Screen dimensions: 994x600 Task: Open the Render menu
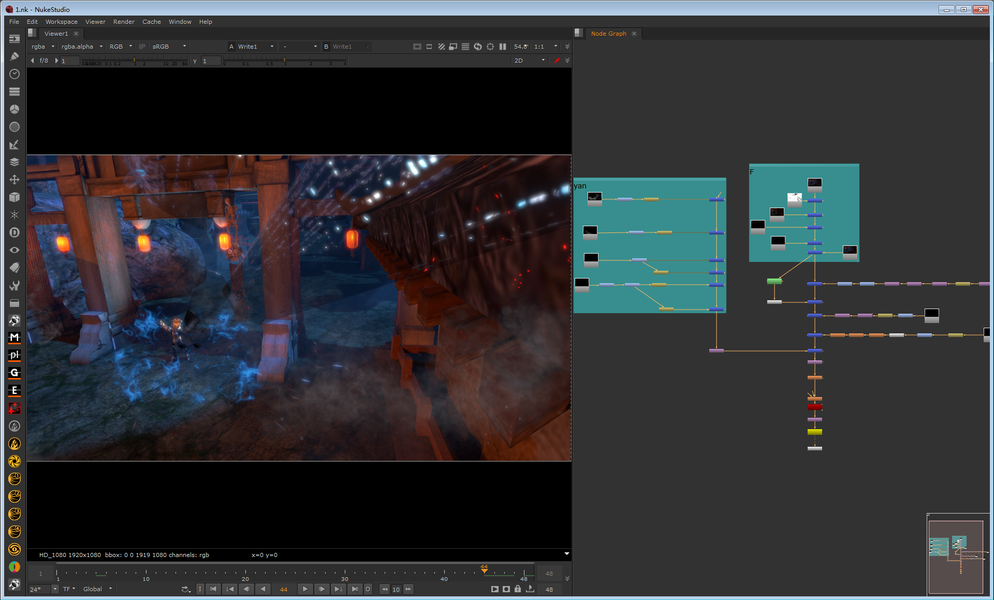124,22
